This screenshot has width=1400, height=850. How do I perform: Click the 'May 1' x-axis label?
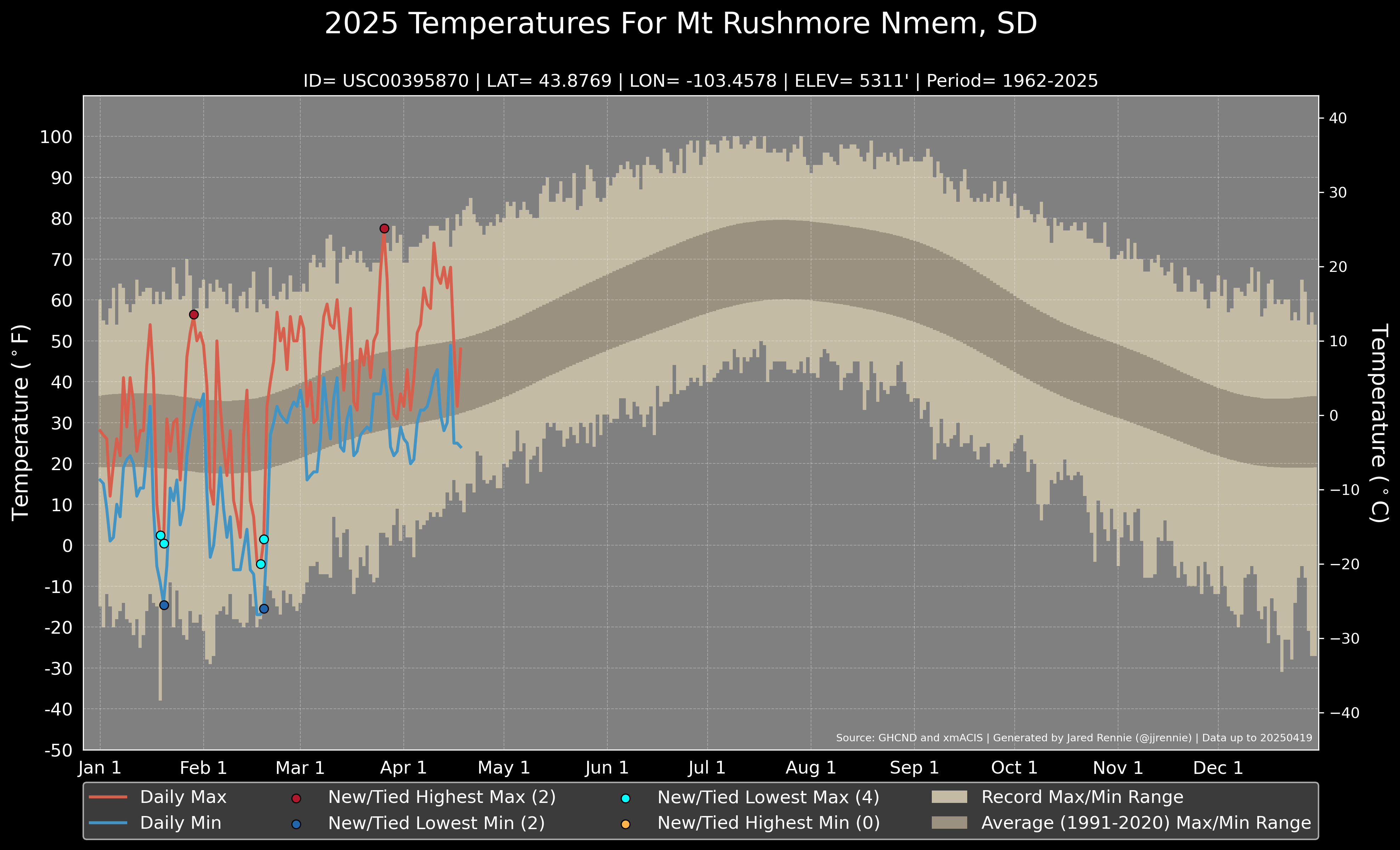pos(504,768)
